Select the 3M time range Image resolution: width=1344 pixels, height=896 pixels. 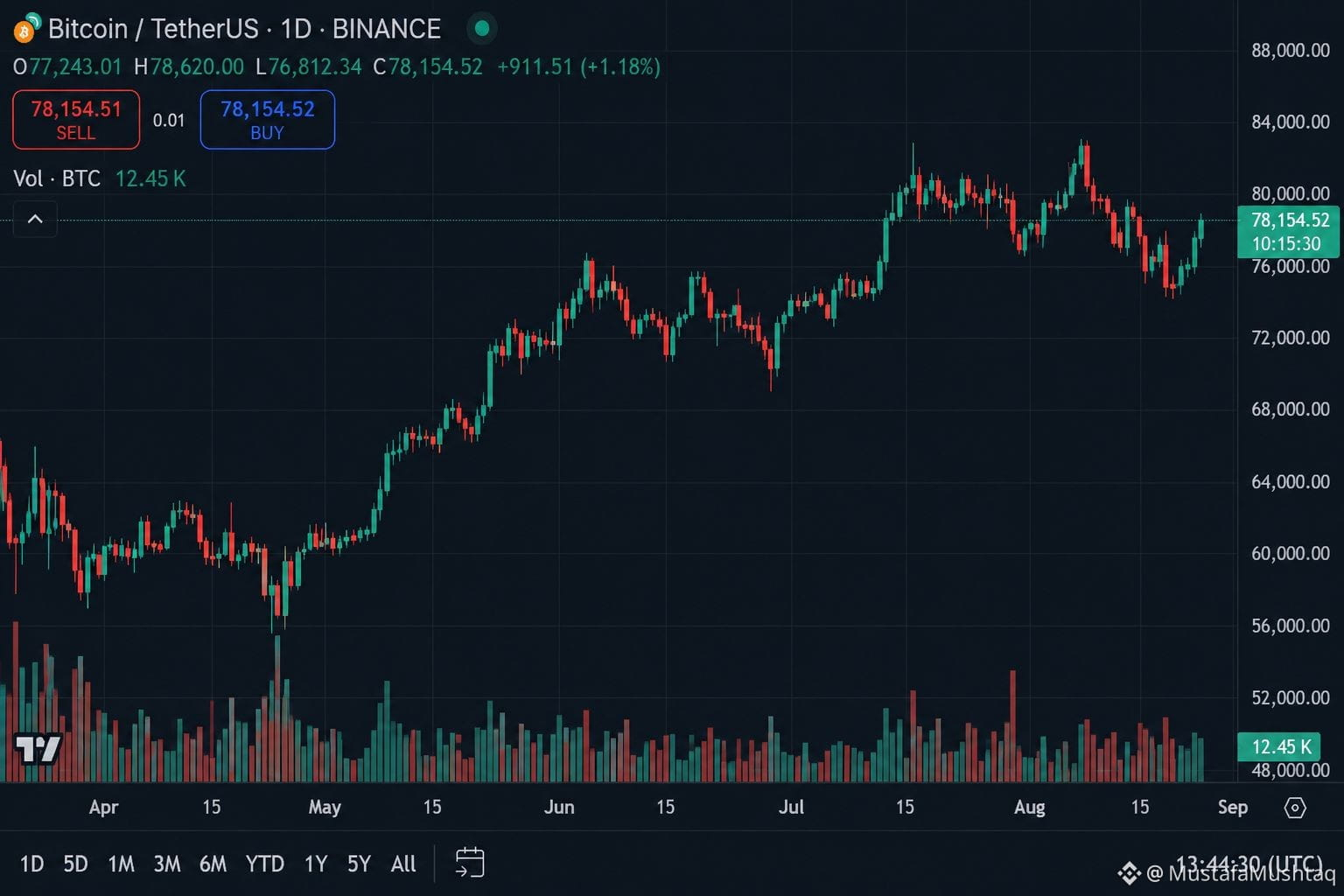166,864
